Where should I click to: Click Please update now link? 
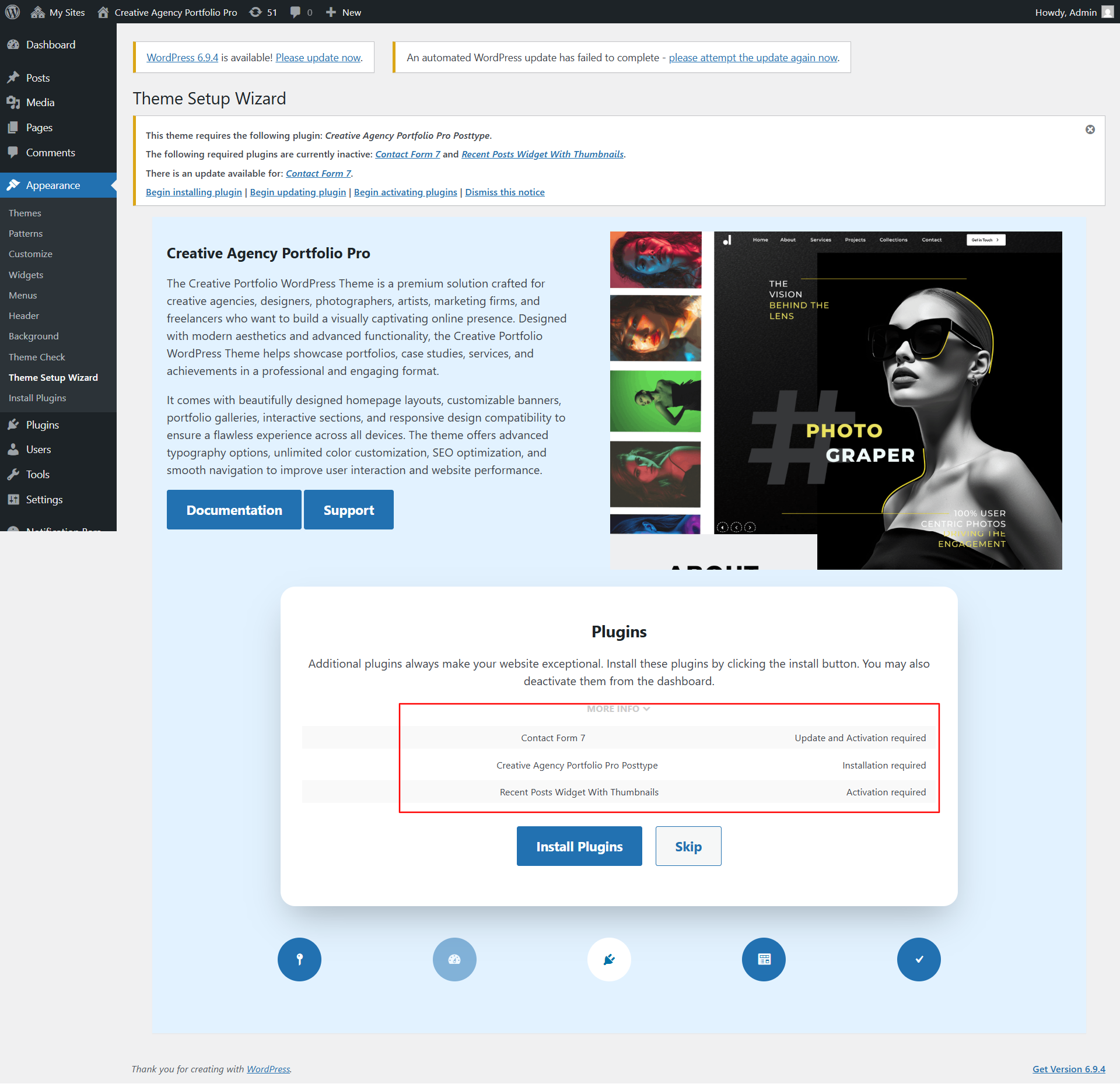coord(318,58)
